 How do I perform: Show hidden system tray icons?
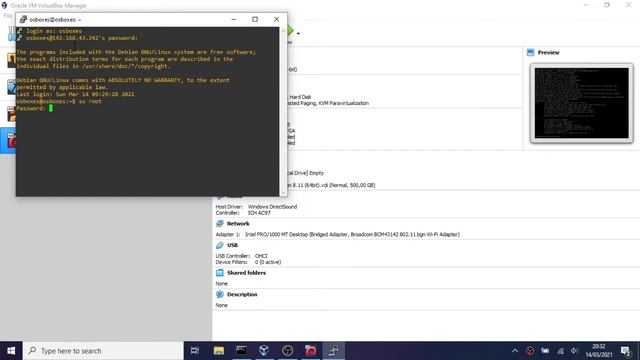pos(515,351)
